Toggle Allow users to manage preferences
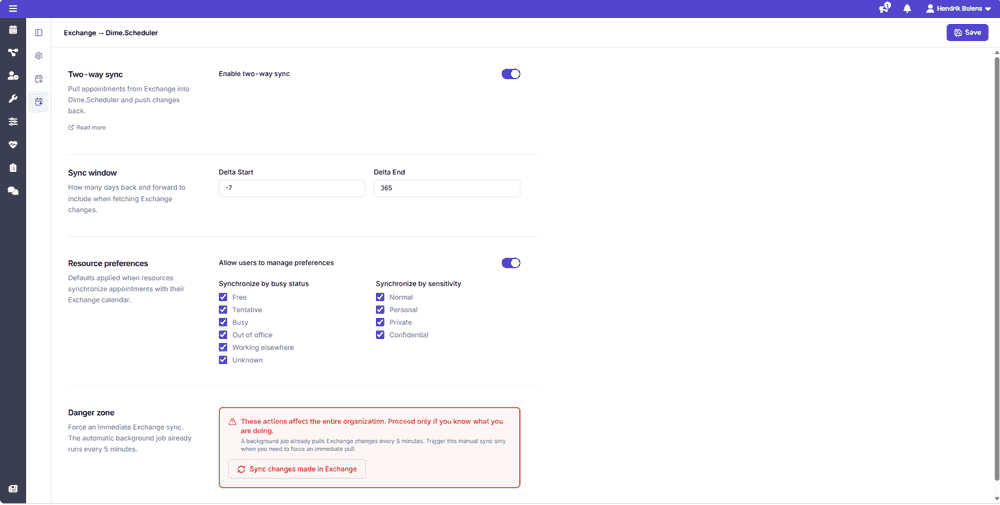1000x505 pixels. 511,263
